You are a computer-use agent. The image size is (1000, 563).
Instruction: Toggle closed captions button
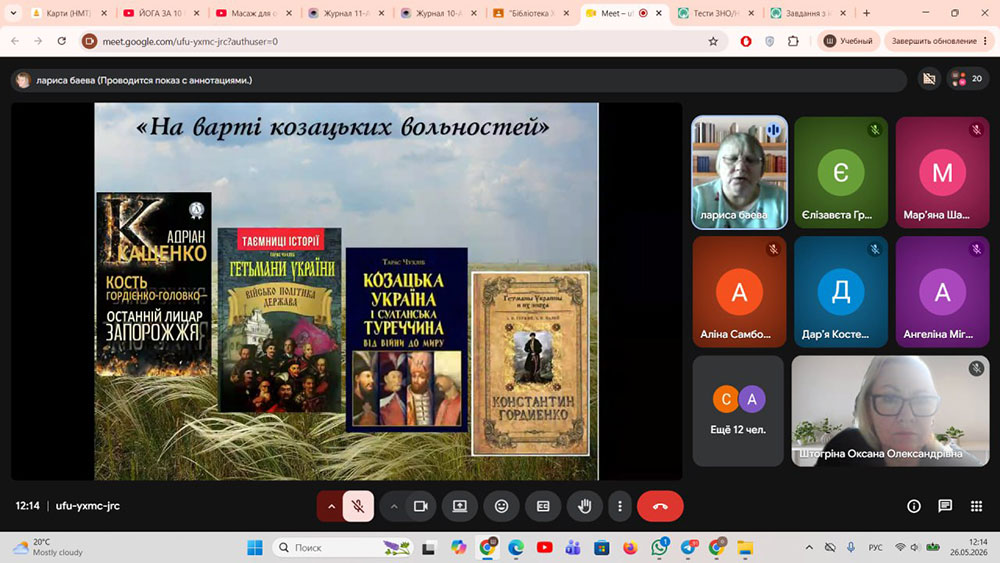coord(543,506)
